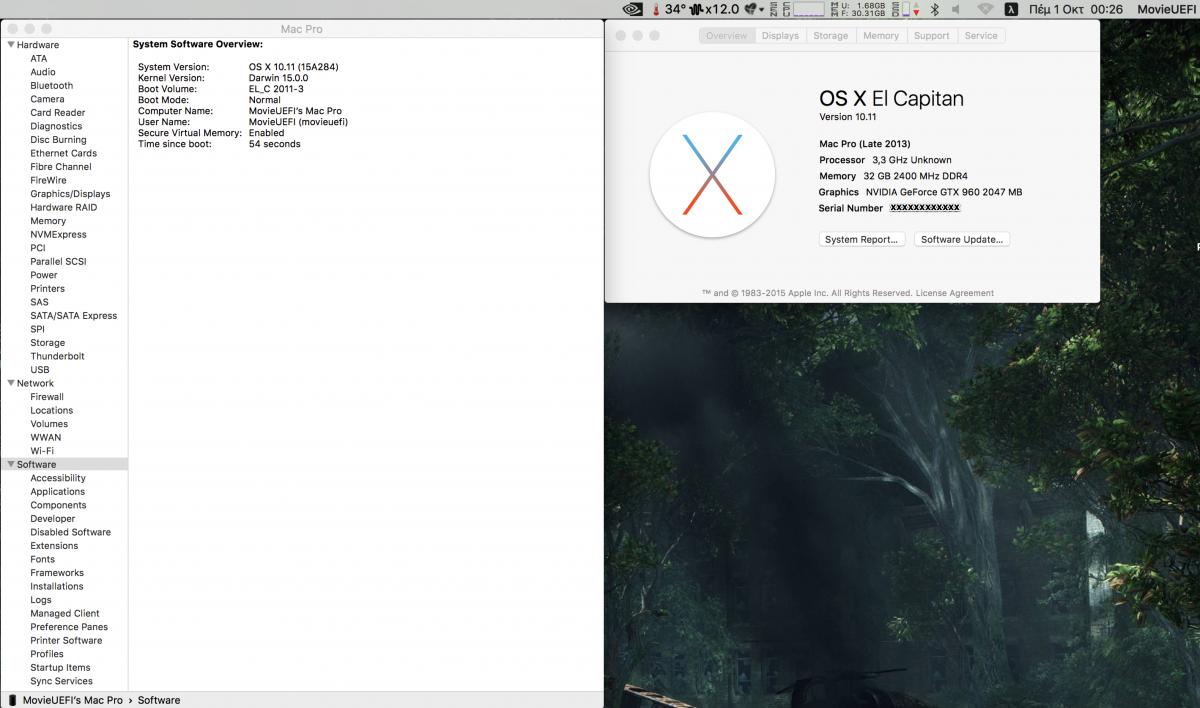The image size is (1200, 708).
Task: Select Firewall under Network
Action: coord(46,396)
